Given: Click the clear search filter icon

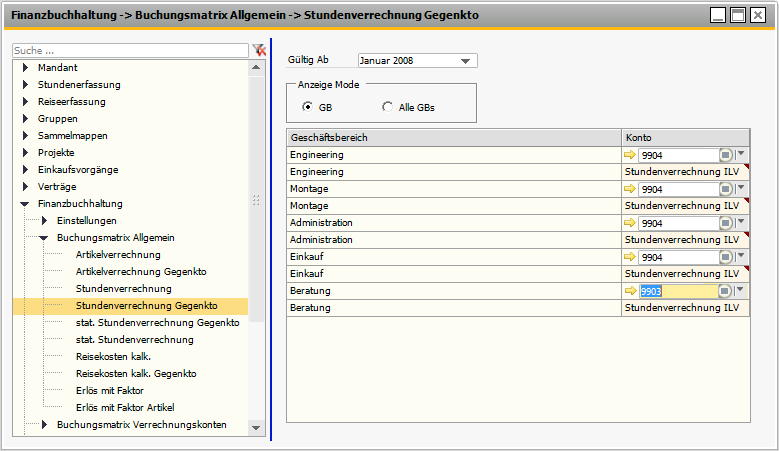Looking at the screenshot, I should pyautogui.click(x=259, y=50).
